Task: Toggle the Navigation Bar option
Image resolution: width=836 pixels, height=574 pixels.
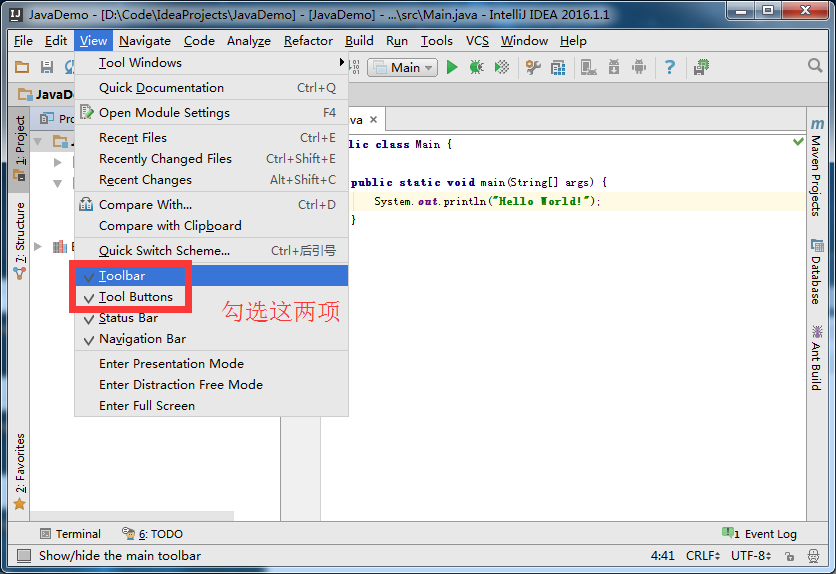Action: (211, 339)
